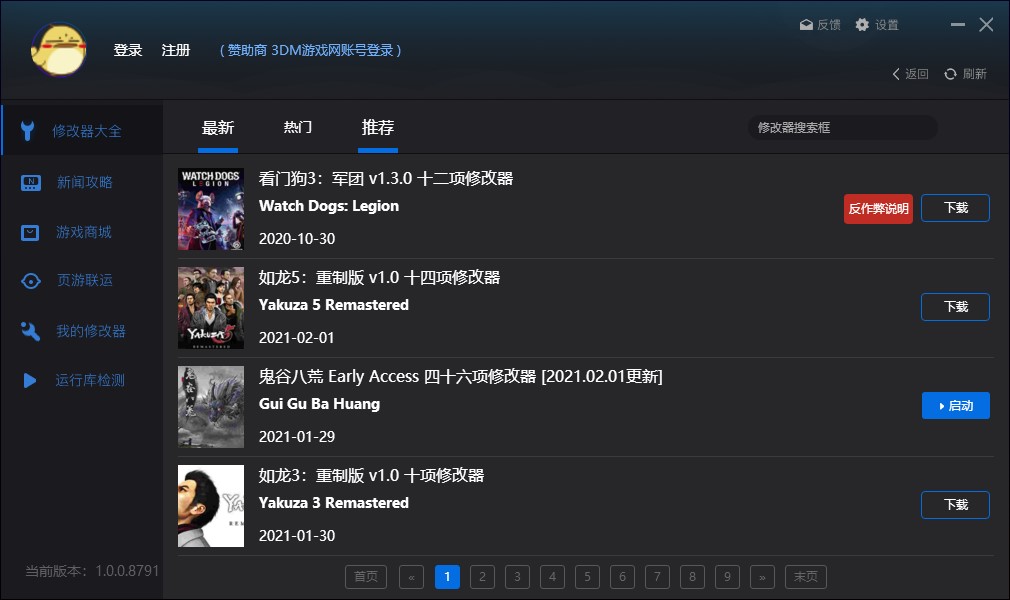
Task: Open the 看门狗3：军团 v1.3.0 trainer title
Action: [386, 179]
